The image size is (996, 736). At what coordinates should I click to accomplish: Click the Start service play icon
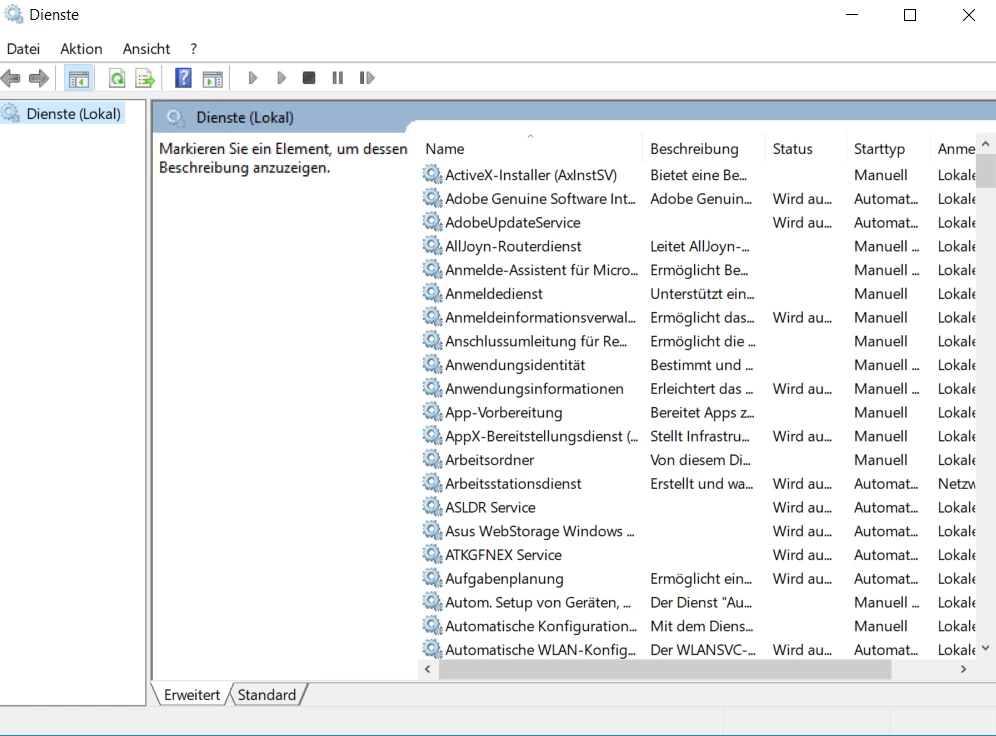click(x=252, y=78)
